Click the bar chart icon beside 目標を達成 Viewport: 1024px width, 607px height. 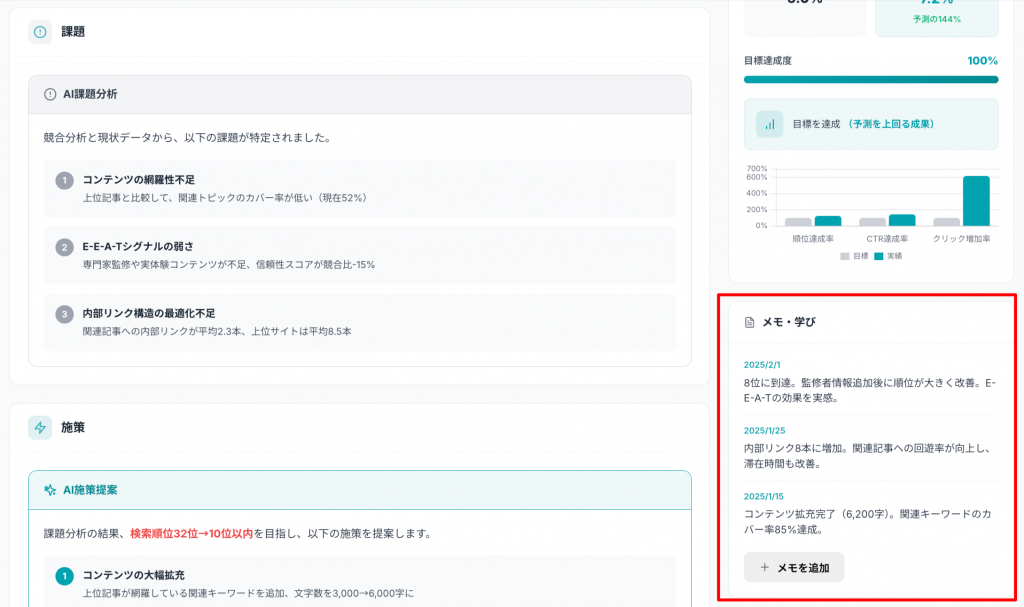click(x=769, y=125)
